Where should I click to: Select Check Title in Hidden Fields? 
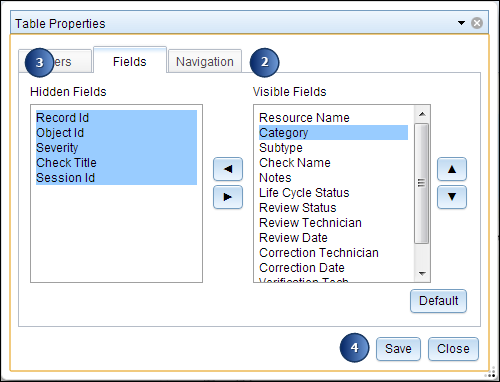point(116,163)
